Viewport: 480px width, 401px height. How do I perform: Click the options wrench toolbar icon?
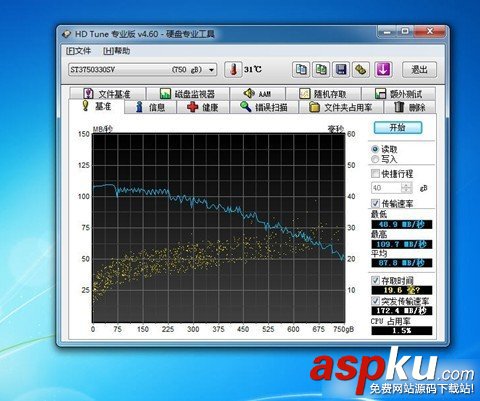360,70
